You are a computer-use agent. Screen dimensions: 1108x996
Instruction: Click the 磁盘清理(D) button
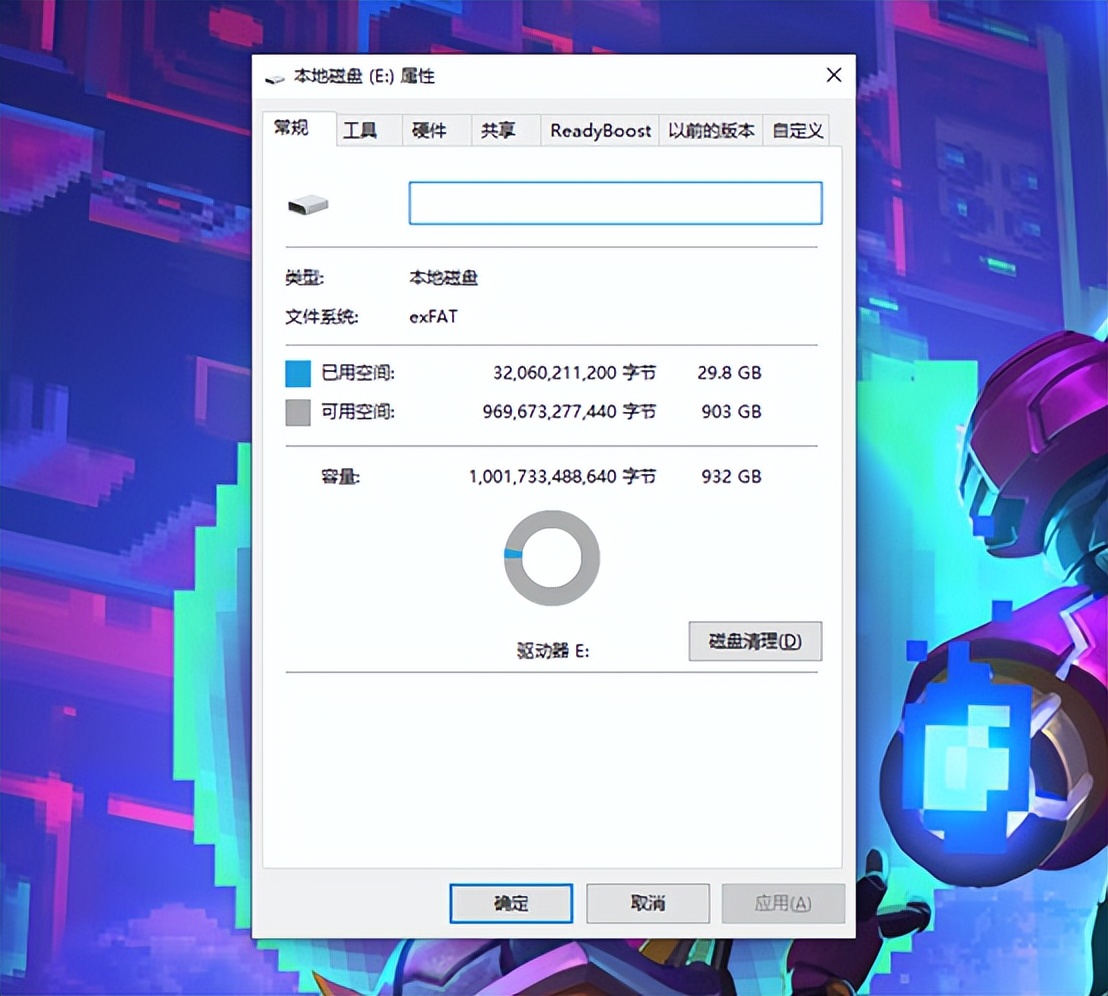tap(755, 641)
